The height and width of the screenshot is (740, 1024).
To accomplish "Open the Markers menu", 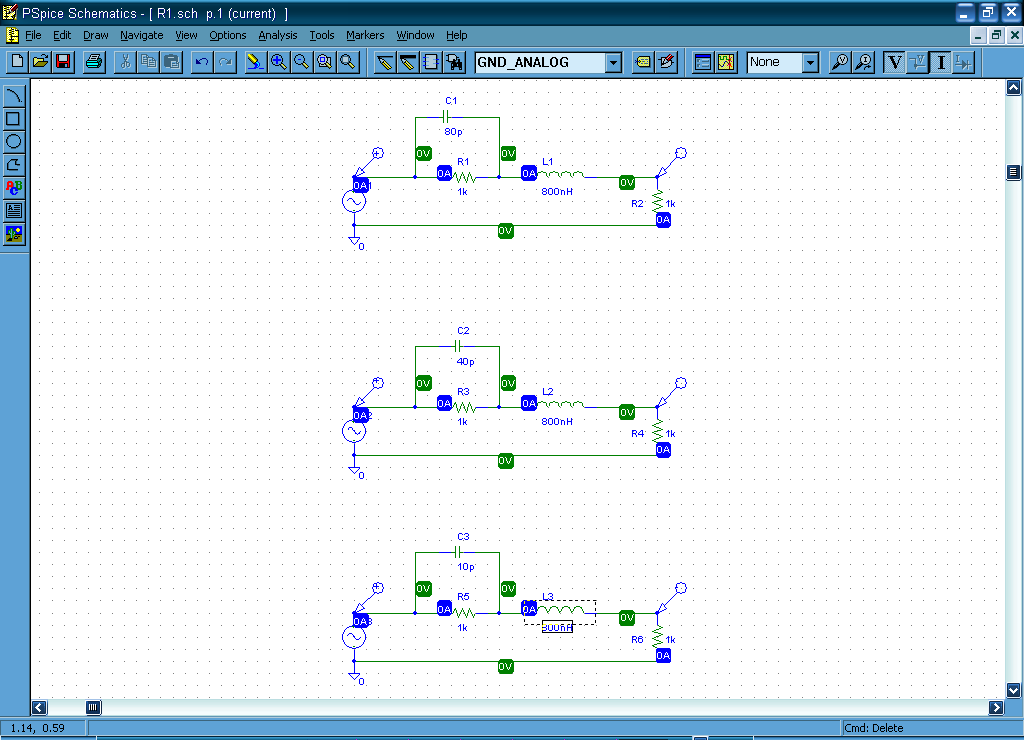I will click(x=365, y=35).
